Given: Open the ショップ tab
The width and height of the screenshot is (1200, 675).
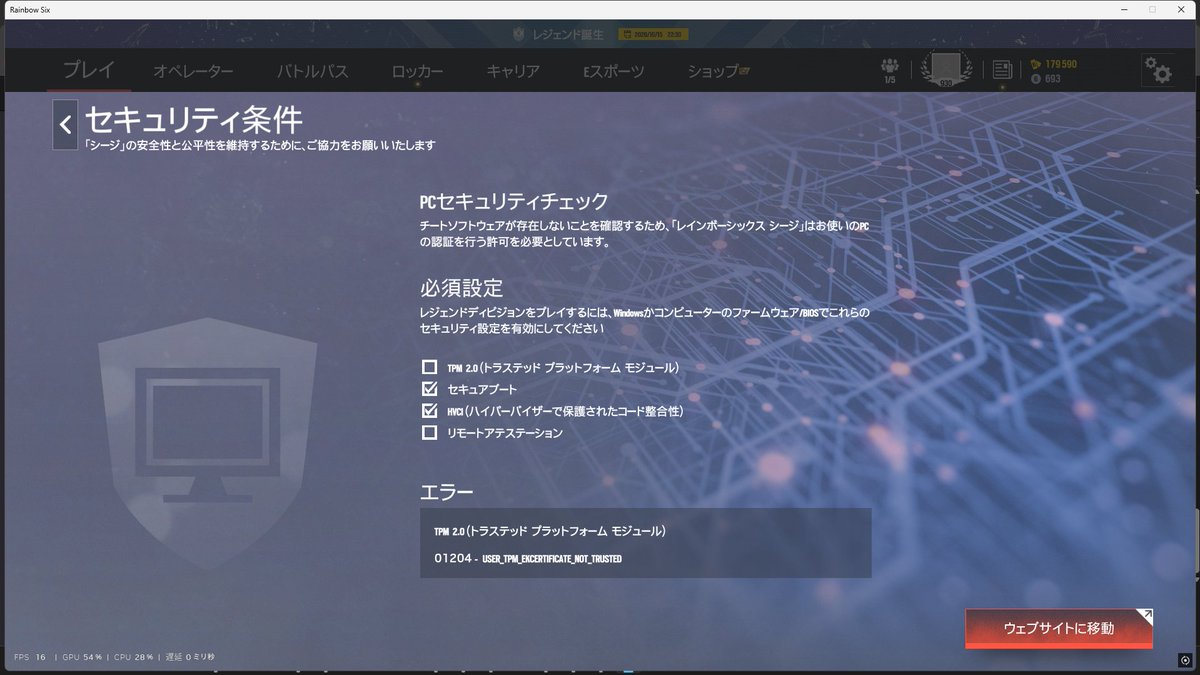Looking at the screenshot, I should coord(718,71).
